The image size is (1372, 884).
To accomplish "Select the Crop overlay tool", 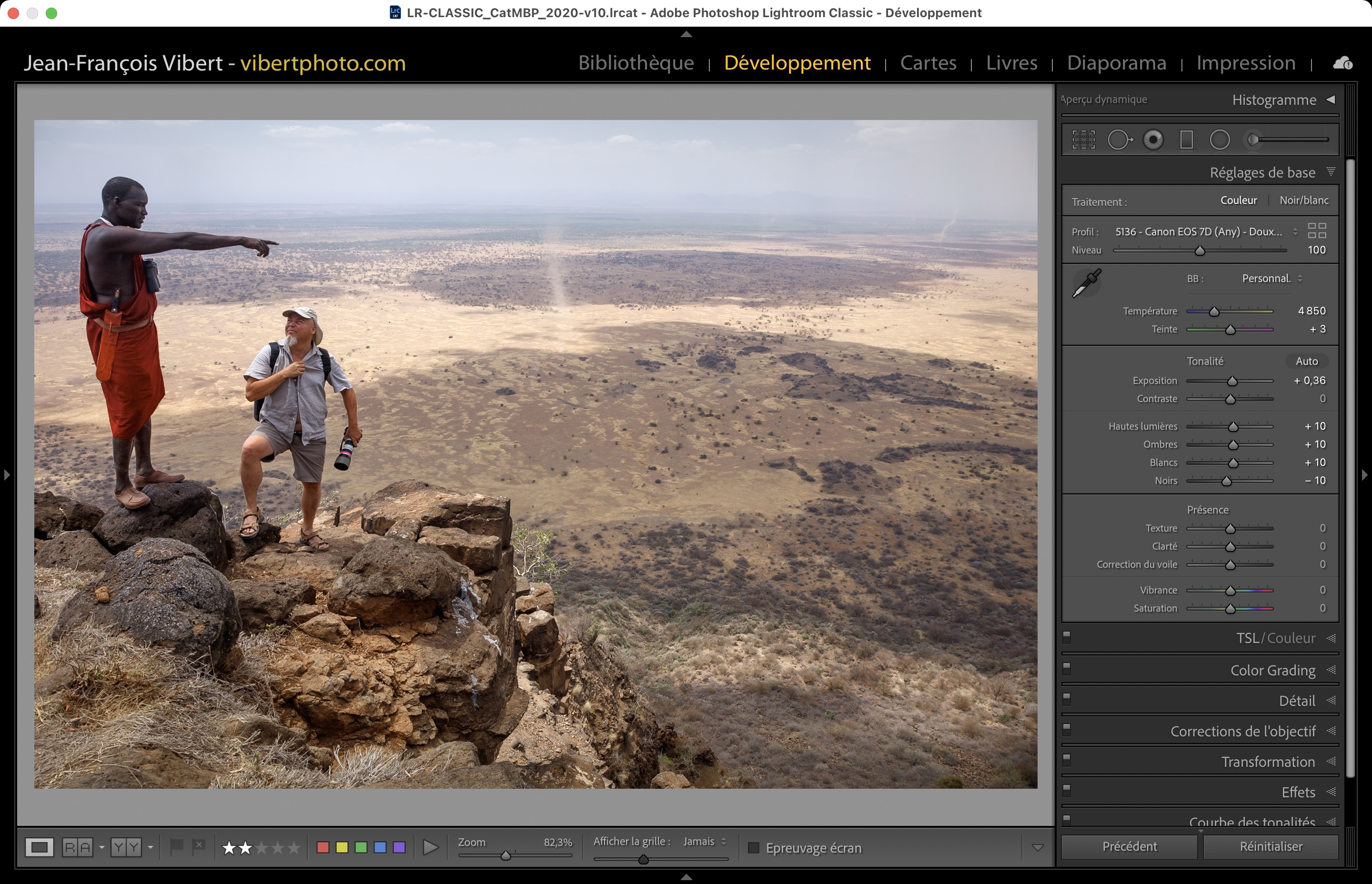I will click(1083, 140).
